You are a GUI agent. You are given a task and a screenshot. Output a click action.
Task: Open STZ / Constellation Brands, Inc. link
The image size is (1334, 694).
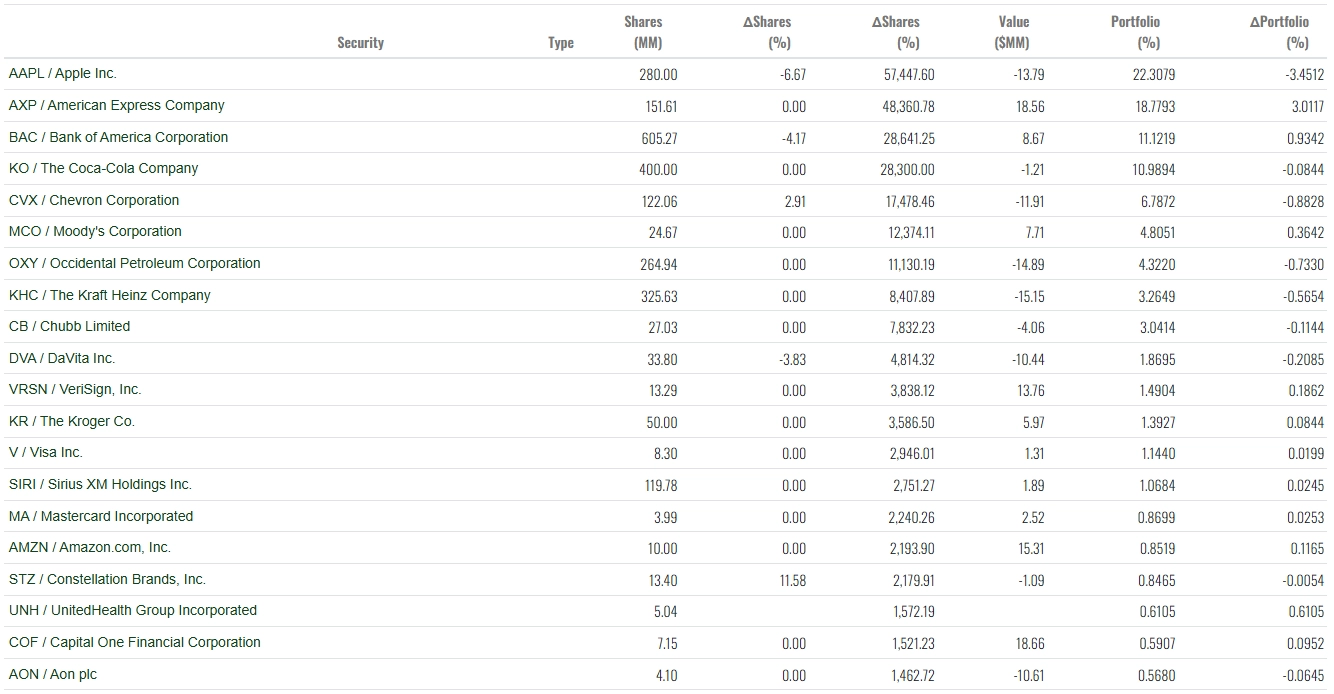107,579
